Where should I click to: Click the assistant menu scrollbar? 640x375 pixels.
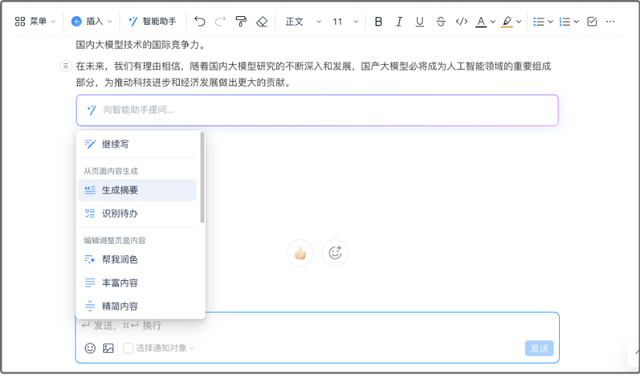(x=202, y=177)
